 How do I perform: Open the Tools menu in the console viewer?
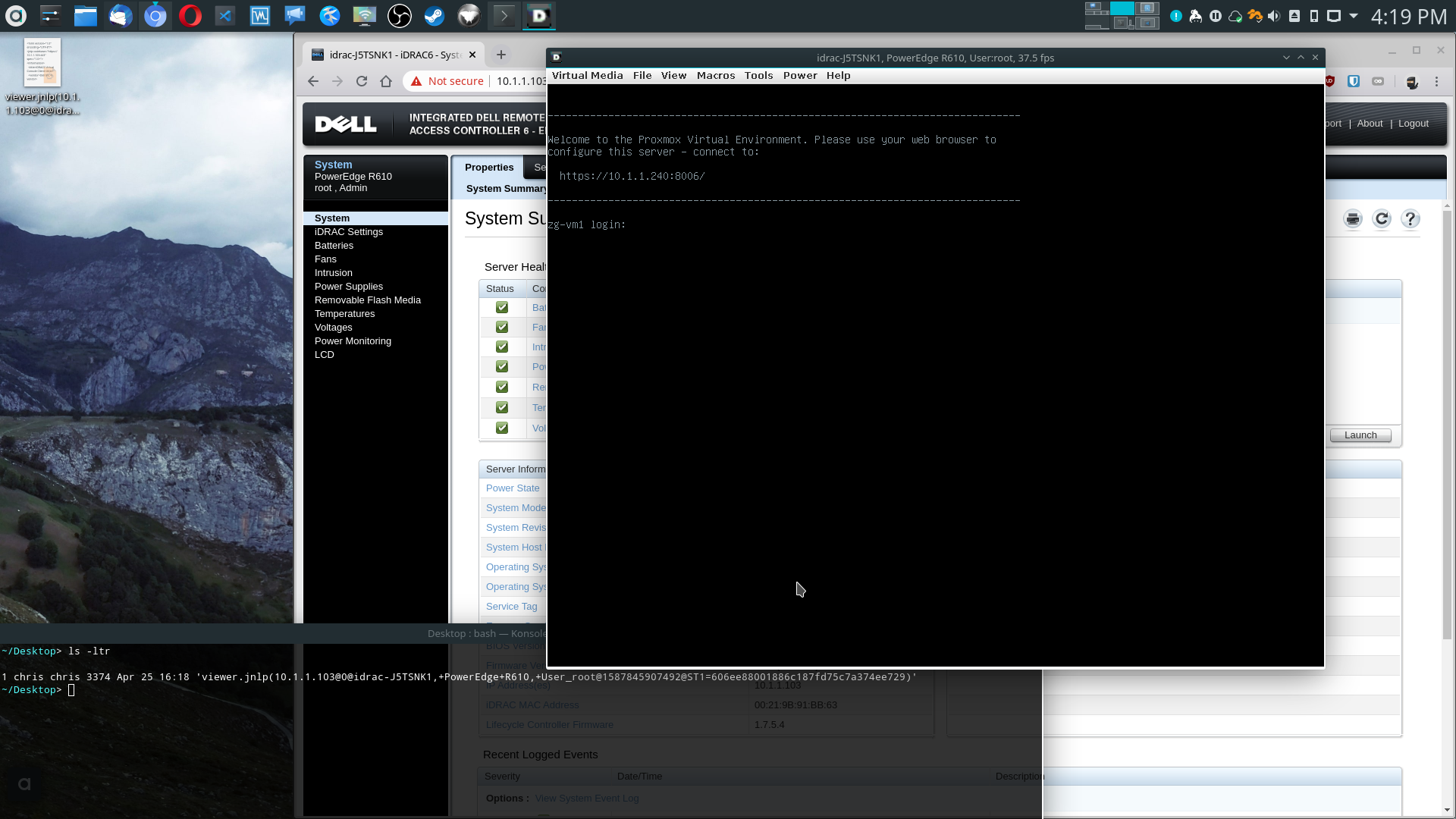758,75
